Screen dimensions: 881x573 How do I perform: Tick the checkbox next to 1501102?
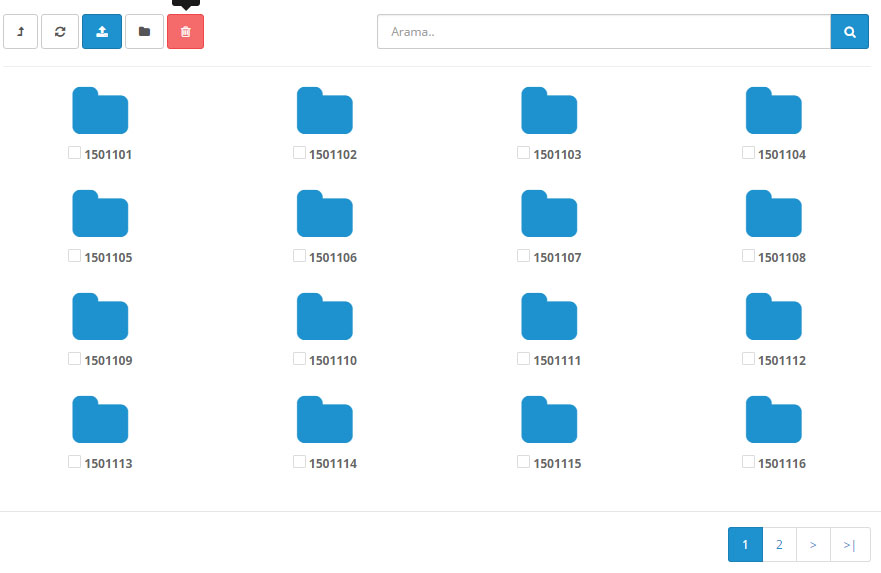coord(299,153)
